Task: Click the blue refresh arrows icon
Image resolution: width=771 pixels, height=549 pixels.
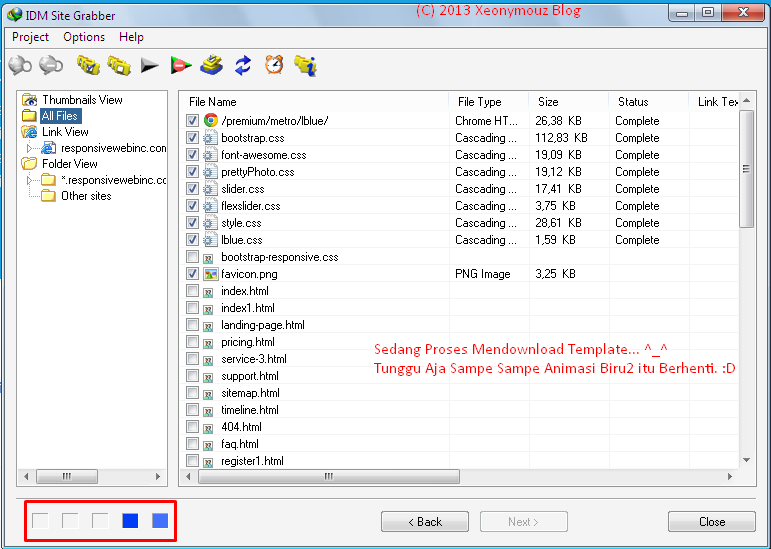Action: click(x=243, y=65)
